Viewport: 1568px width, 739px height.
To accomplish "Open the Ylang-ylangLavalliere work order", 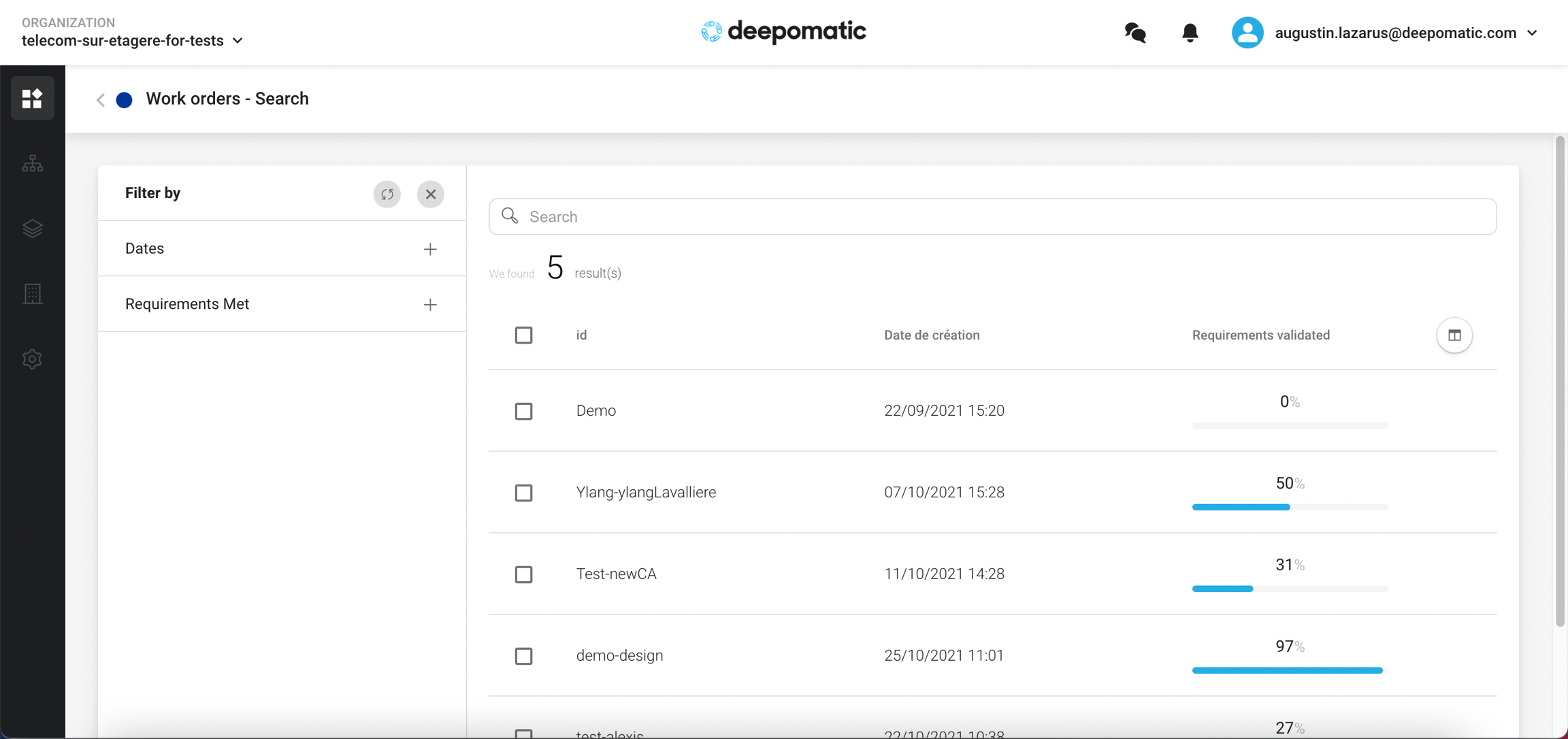I will point(645,492).
